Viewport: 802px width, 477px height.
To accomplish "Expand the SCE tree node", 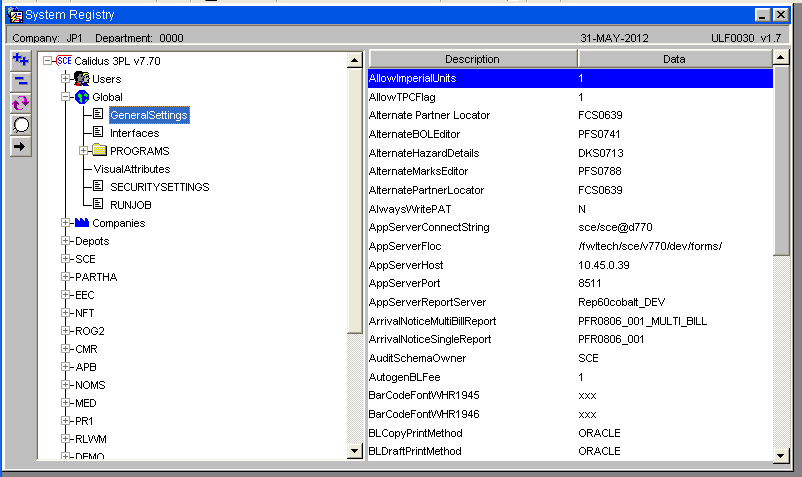I will [65, 259].
